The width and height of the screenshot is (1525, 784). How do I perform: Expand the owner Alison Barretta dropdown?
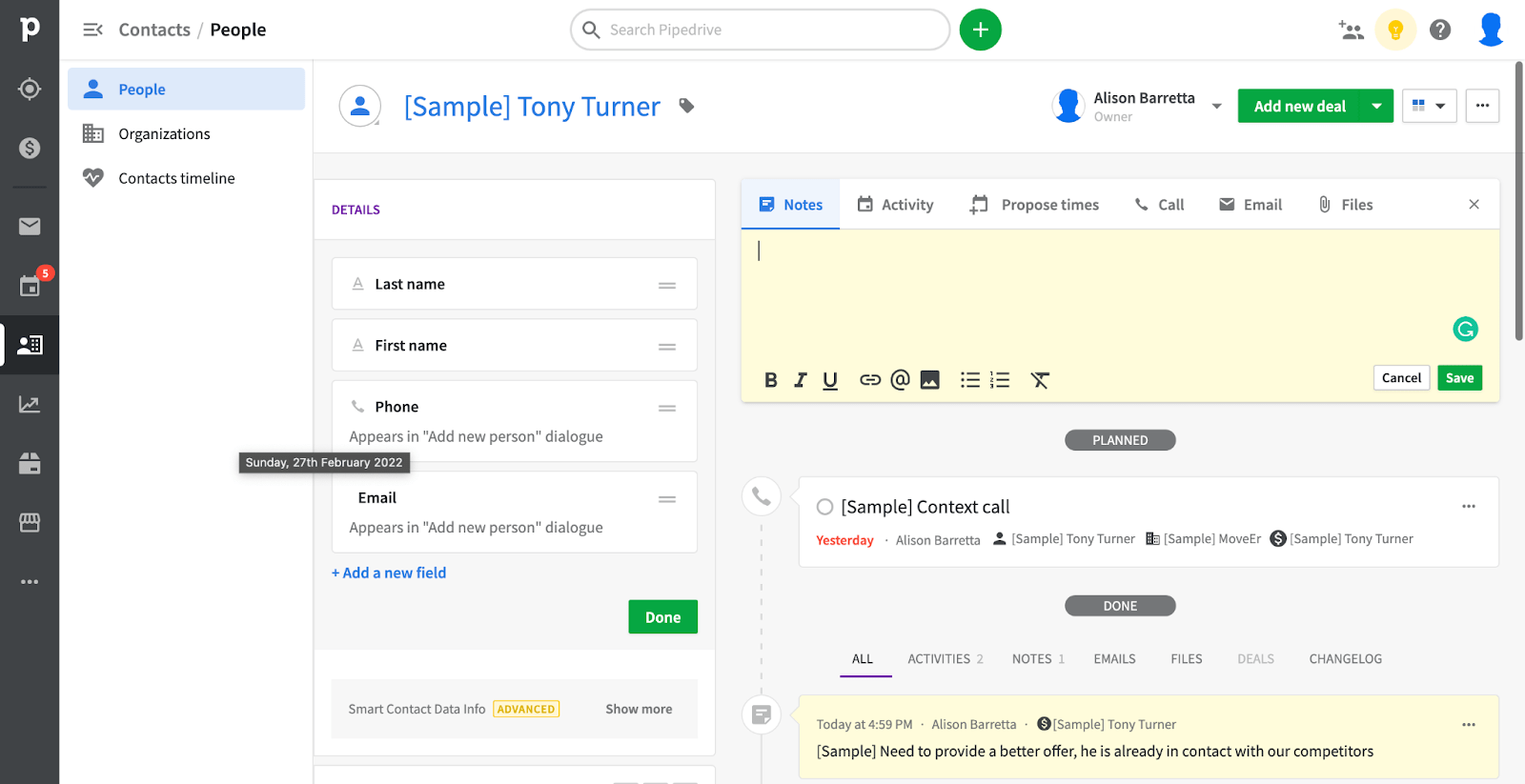click(1217, 106)
